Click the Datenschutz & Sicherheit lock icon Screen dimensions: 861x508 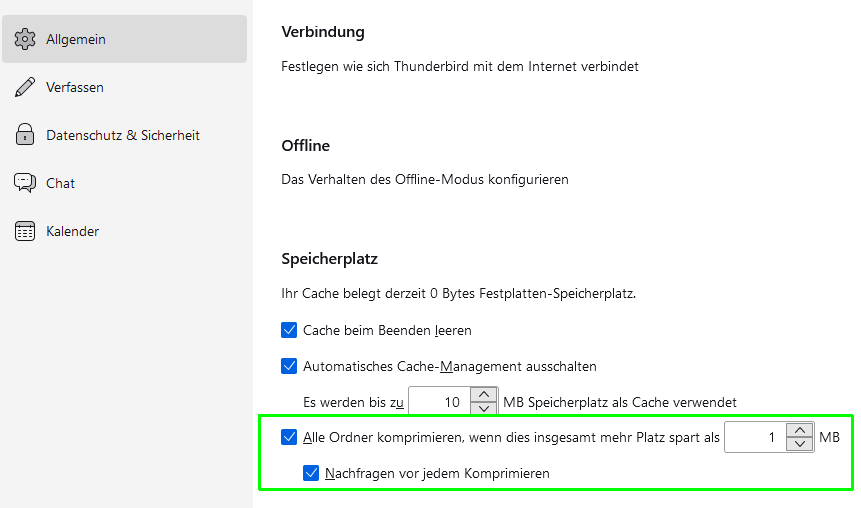tap(25, 135)
